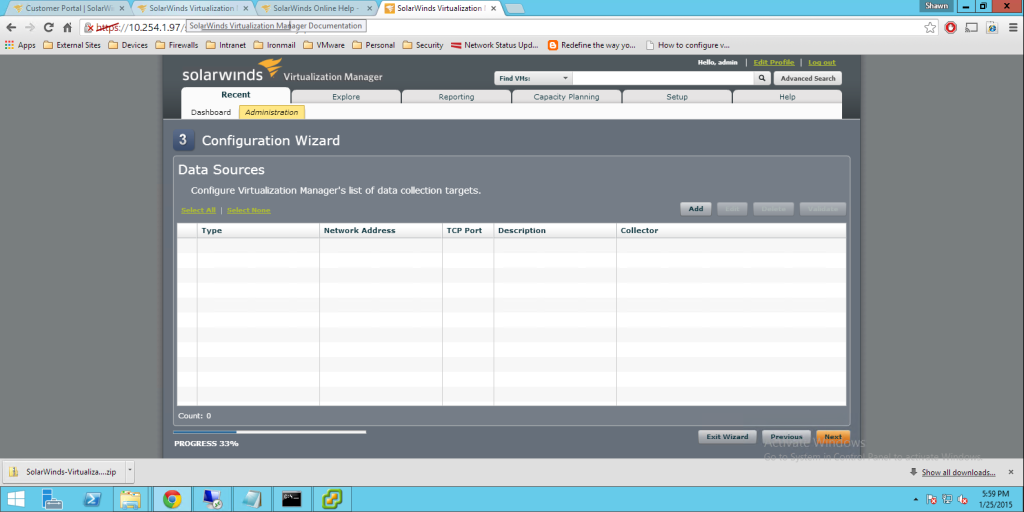Open the External Sites bookmark folder
Viewport: 1024px width, 512px height.
tap(72, 45)
